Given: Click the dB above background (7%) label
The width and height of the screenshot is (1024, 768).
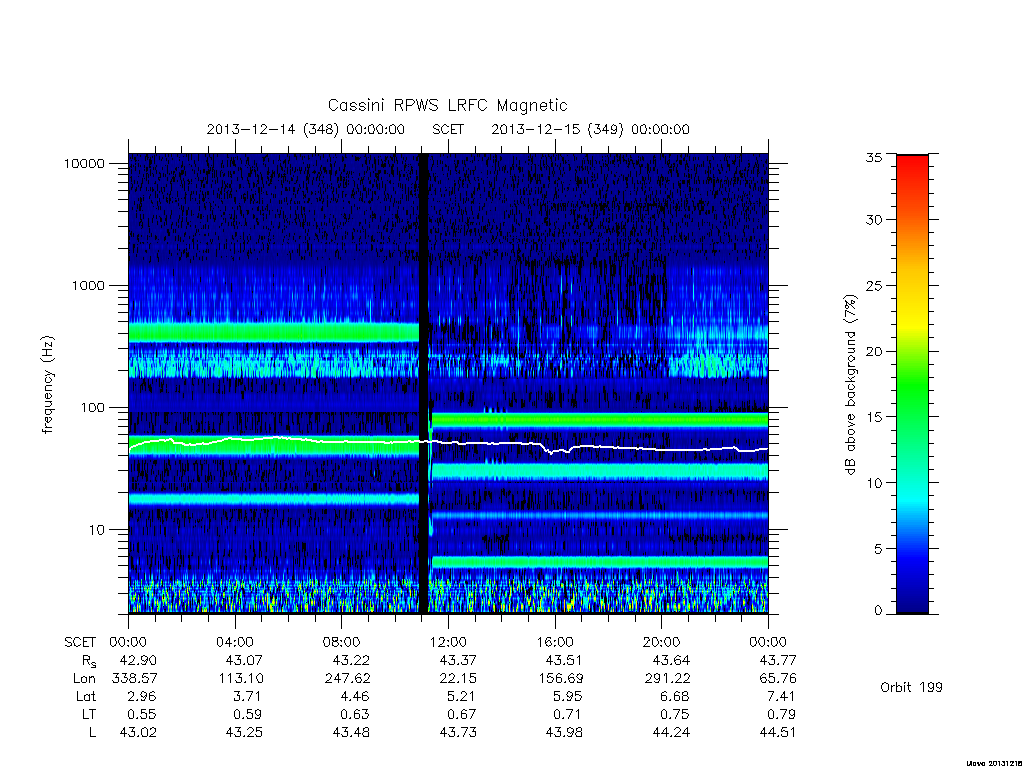Looking at the screenshot, I should pos(850,385).
